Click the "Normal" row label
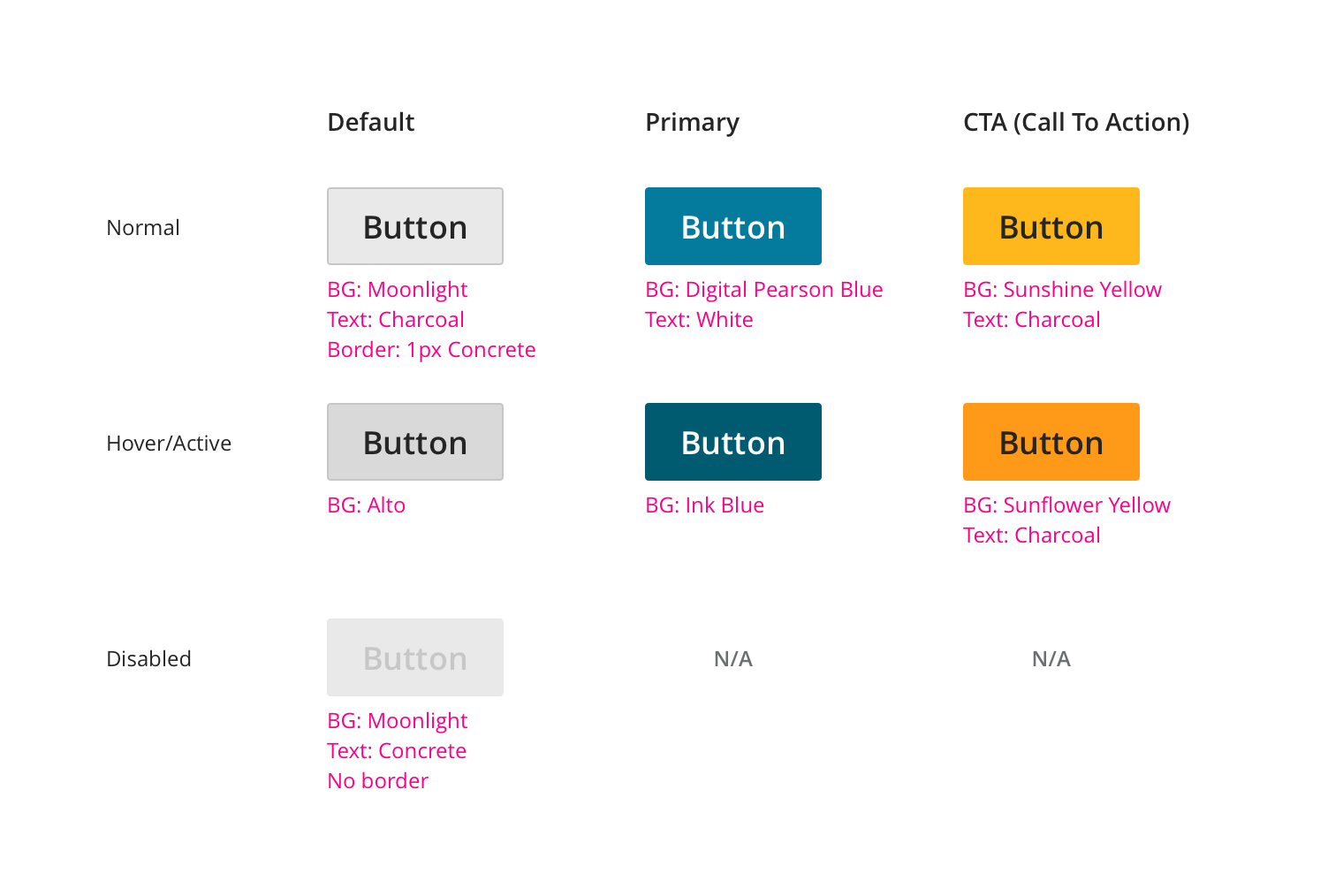The height and width of the screenshot is (896, 1343). click(143, 228)
